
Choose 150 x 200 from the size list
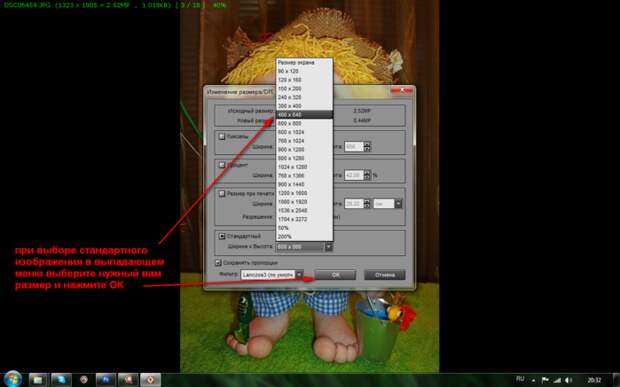coord(304,89)
